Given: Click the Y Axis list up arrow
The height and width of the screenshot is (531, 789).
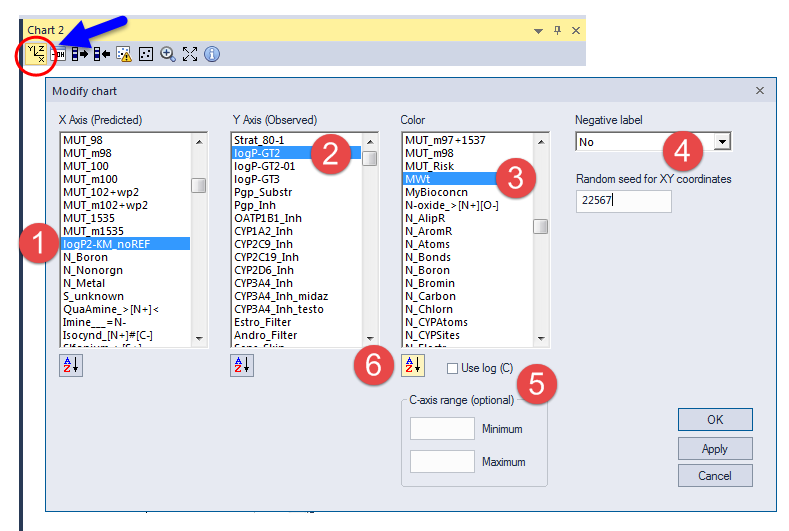Looking at the screenshot, I should (370, 142).
